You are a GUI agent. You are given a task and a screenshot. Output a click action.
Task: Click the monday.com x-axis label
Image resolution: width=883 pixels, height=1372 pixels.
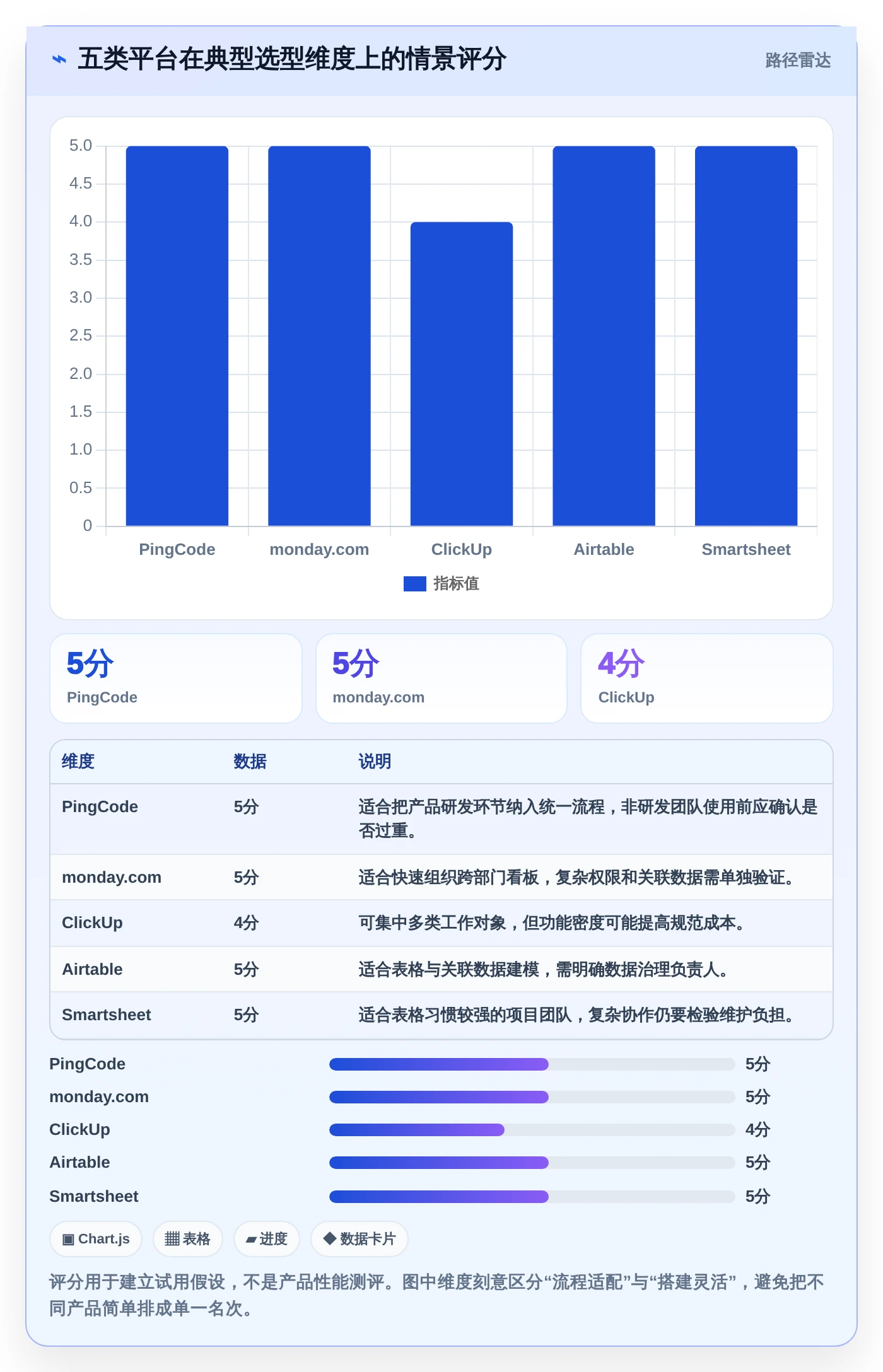[x=319, y=549]
